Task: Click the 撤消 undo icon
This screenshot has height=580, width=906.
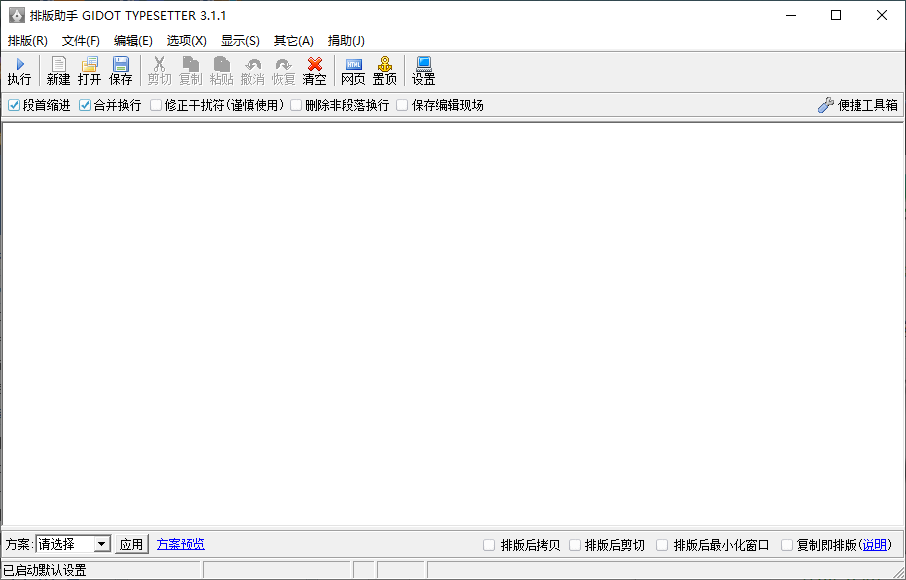Action: [x=253, y=64]
